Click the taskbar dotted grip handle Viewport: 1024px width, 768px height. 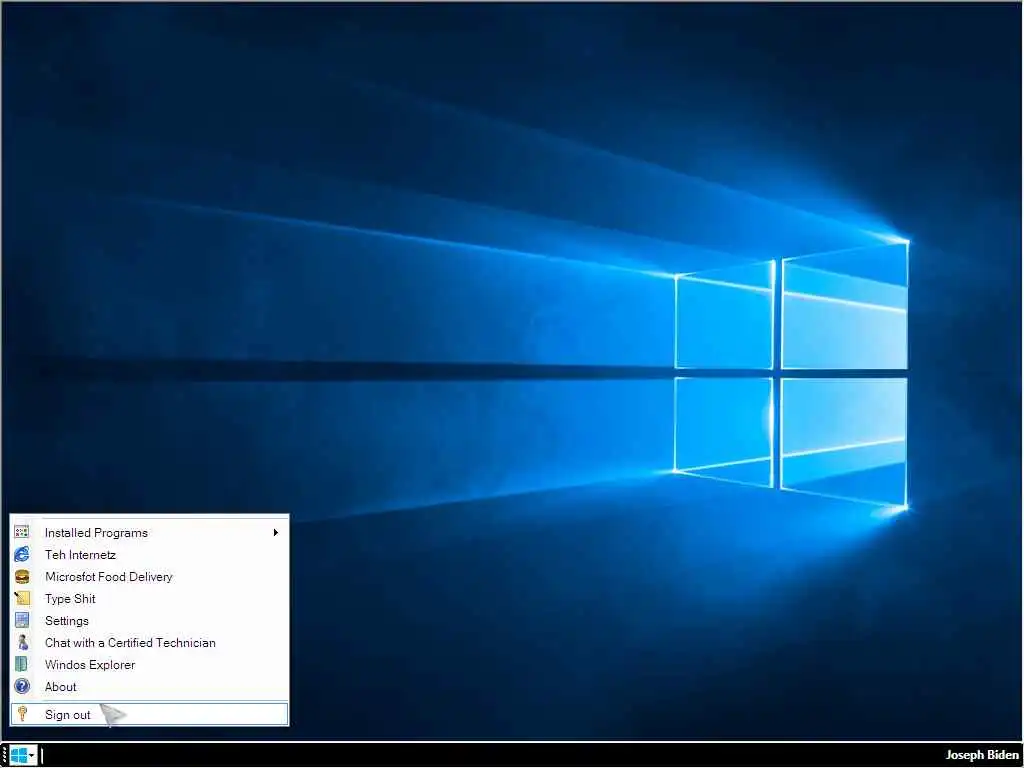pos(4,756)
